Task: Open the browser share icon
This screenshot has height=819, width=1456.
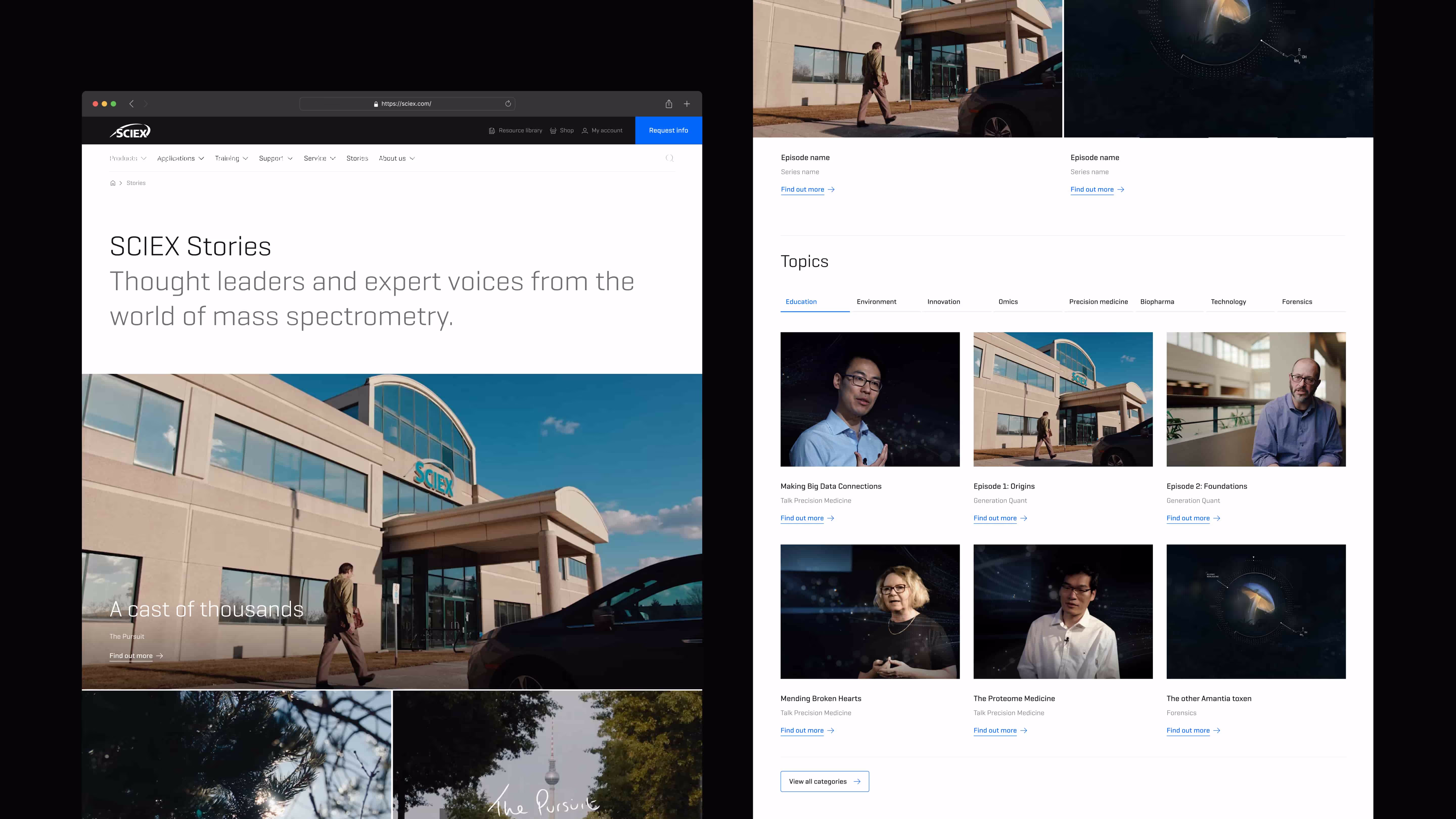Action: click(x=669, y=103)
